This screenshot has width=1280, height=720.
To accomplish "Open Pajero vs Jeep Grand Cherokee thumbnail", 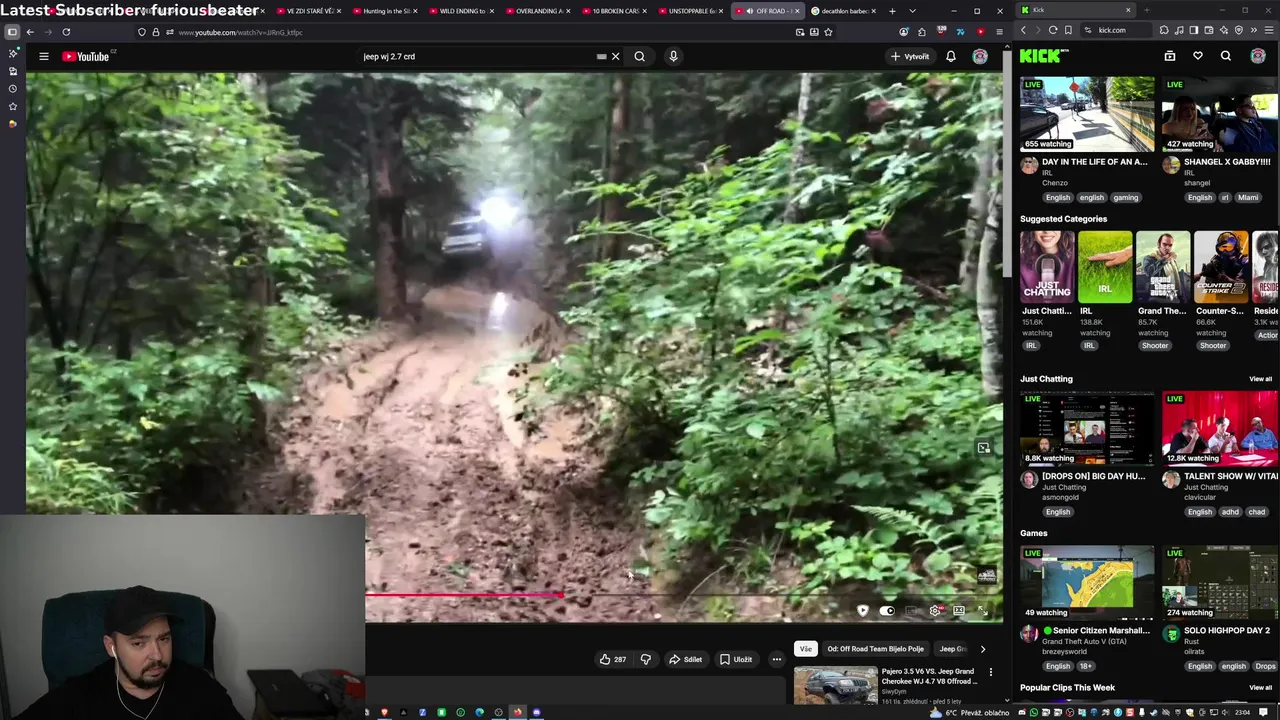I will [x=835, y=686].
